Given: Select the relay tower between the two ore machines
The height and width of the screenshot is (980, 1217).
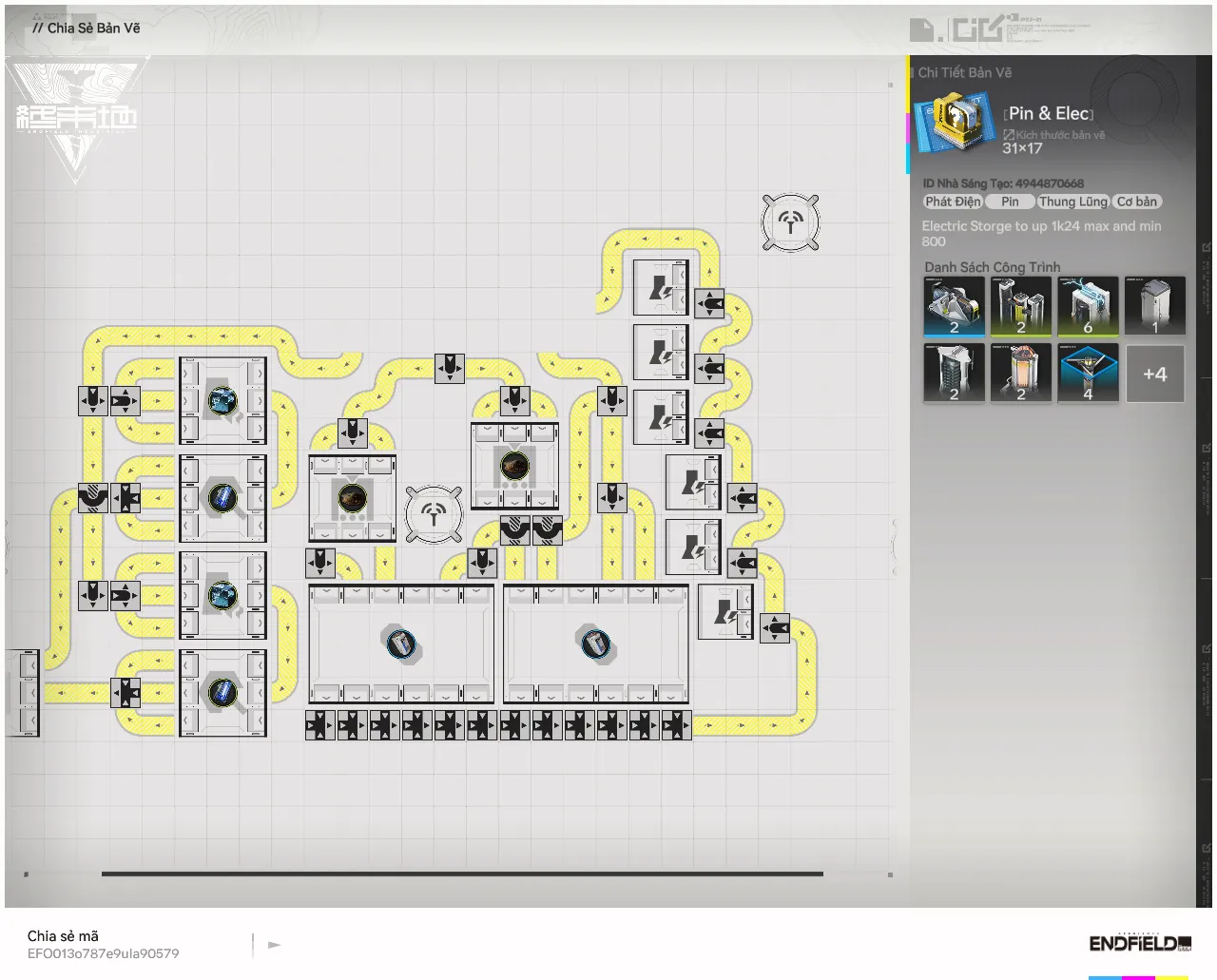Looking at the screenshot, I should [434, 515].
